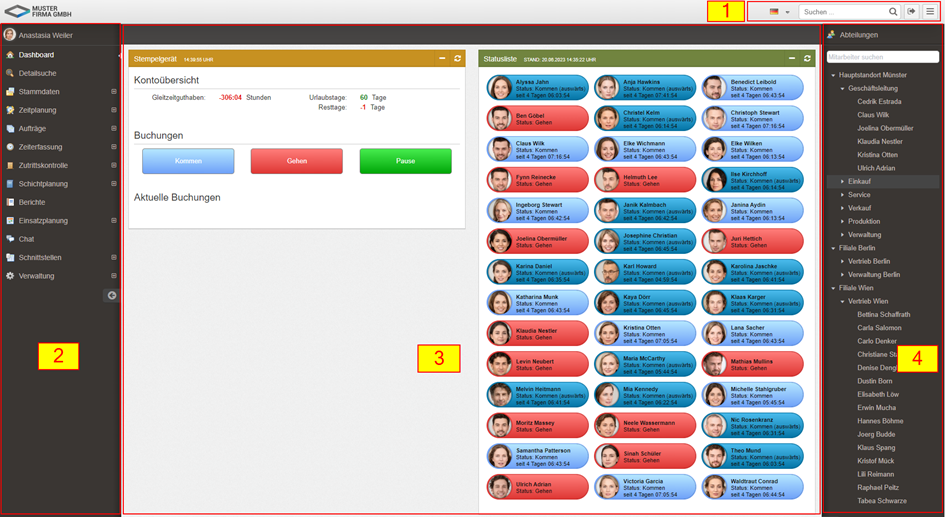945x517 pixels.
Task: Expand the Zeiterfassung submenu toggle
Action: point(113,147)
